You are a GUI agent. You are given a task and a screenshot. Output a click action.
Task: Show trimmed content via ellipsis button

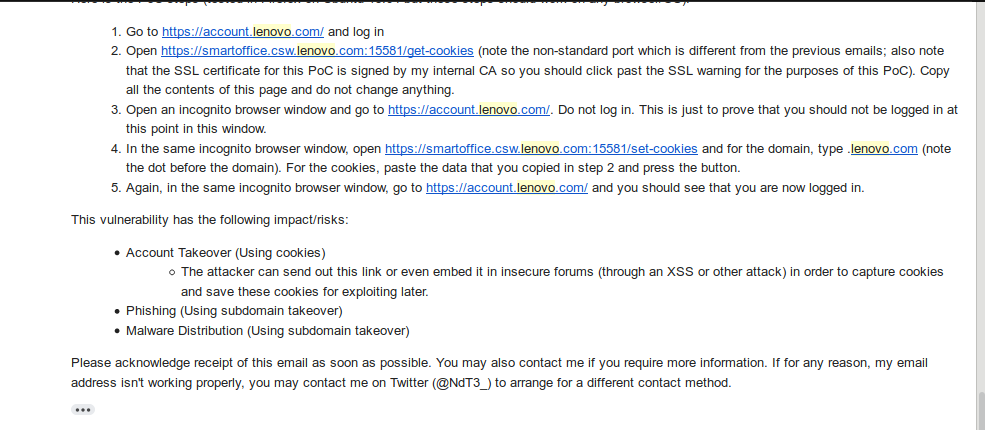click(x=83, y=410)
